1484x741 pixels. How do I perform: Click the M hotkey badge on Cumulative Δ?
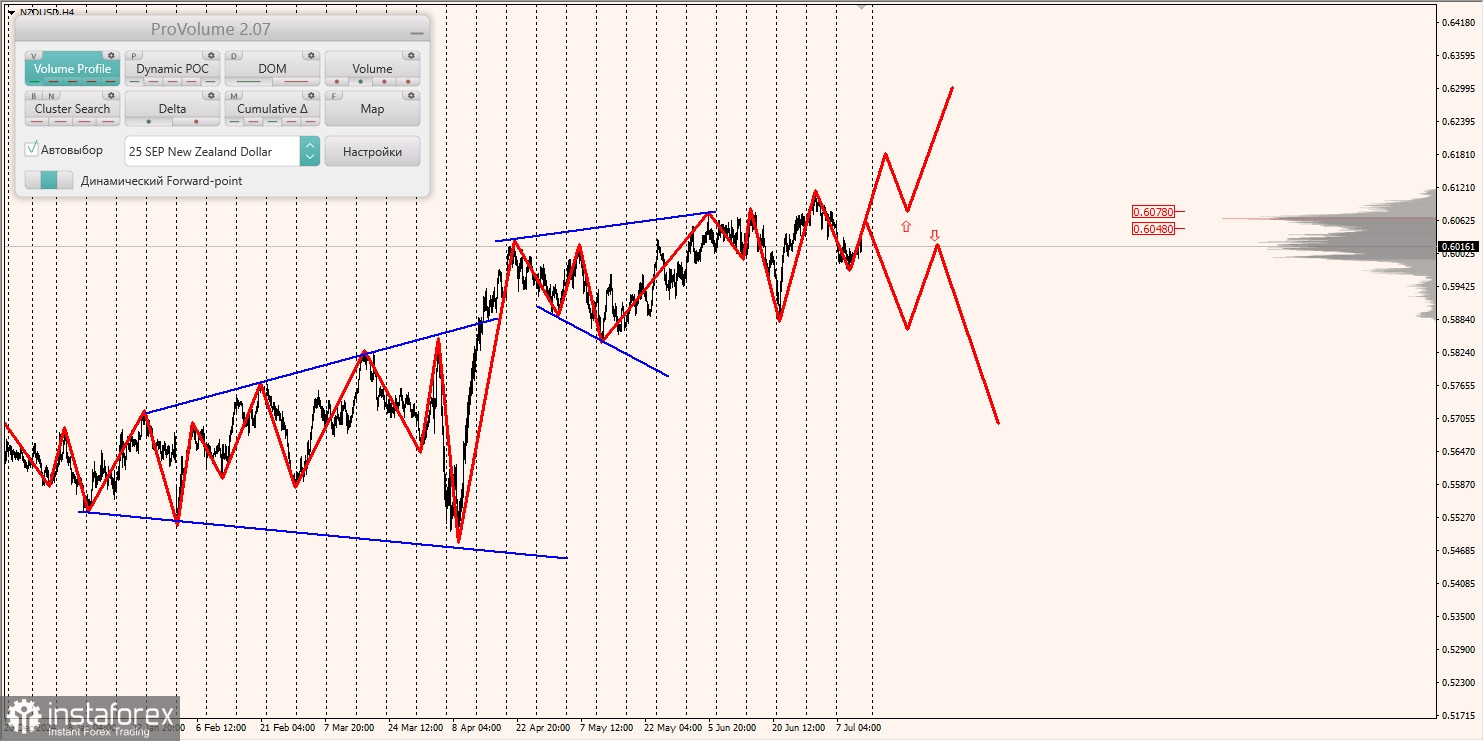pyautogui.click(x=234, y=96)
